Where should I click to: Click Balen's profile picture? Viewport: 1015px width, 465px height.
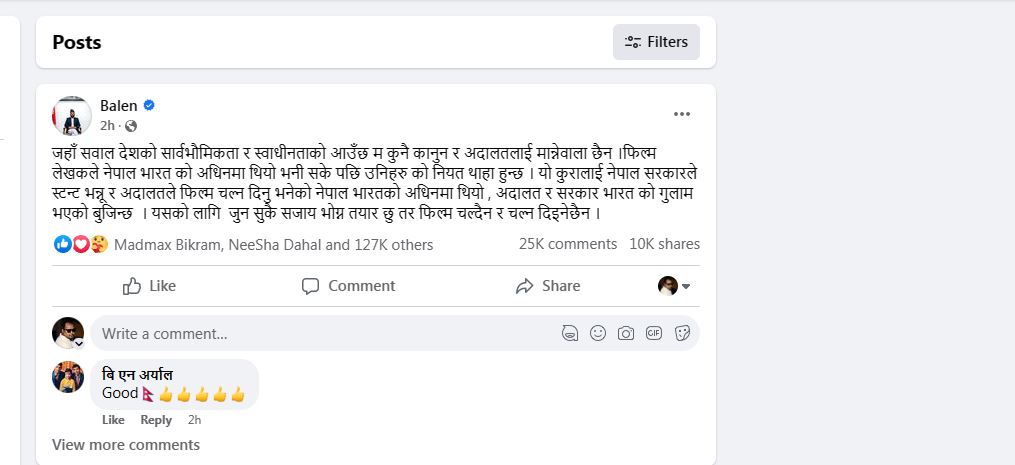[71, 116]
